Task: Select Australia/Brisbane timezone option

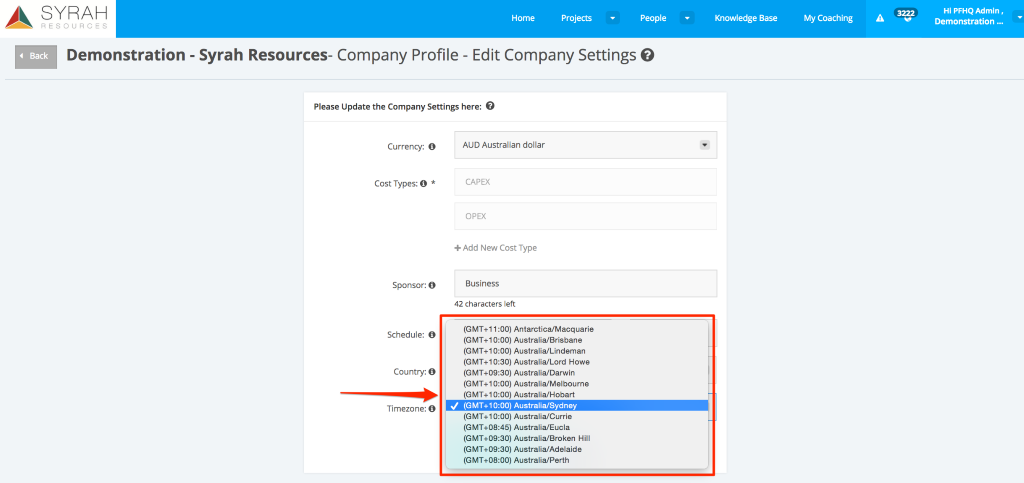Action: pos(577,340)
